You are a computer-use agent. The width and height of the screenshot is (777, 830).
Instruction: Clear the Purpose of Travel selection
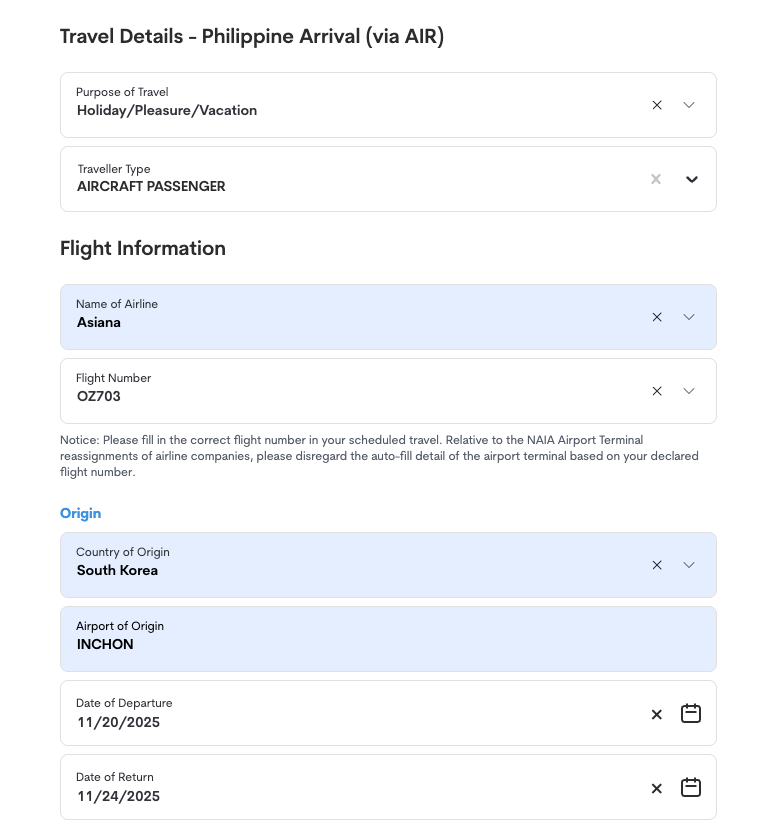click(x=657, y=105)
